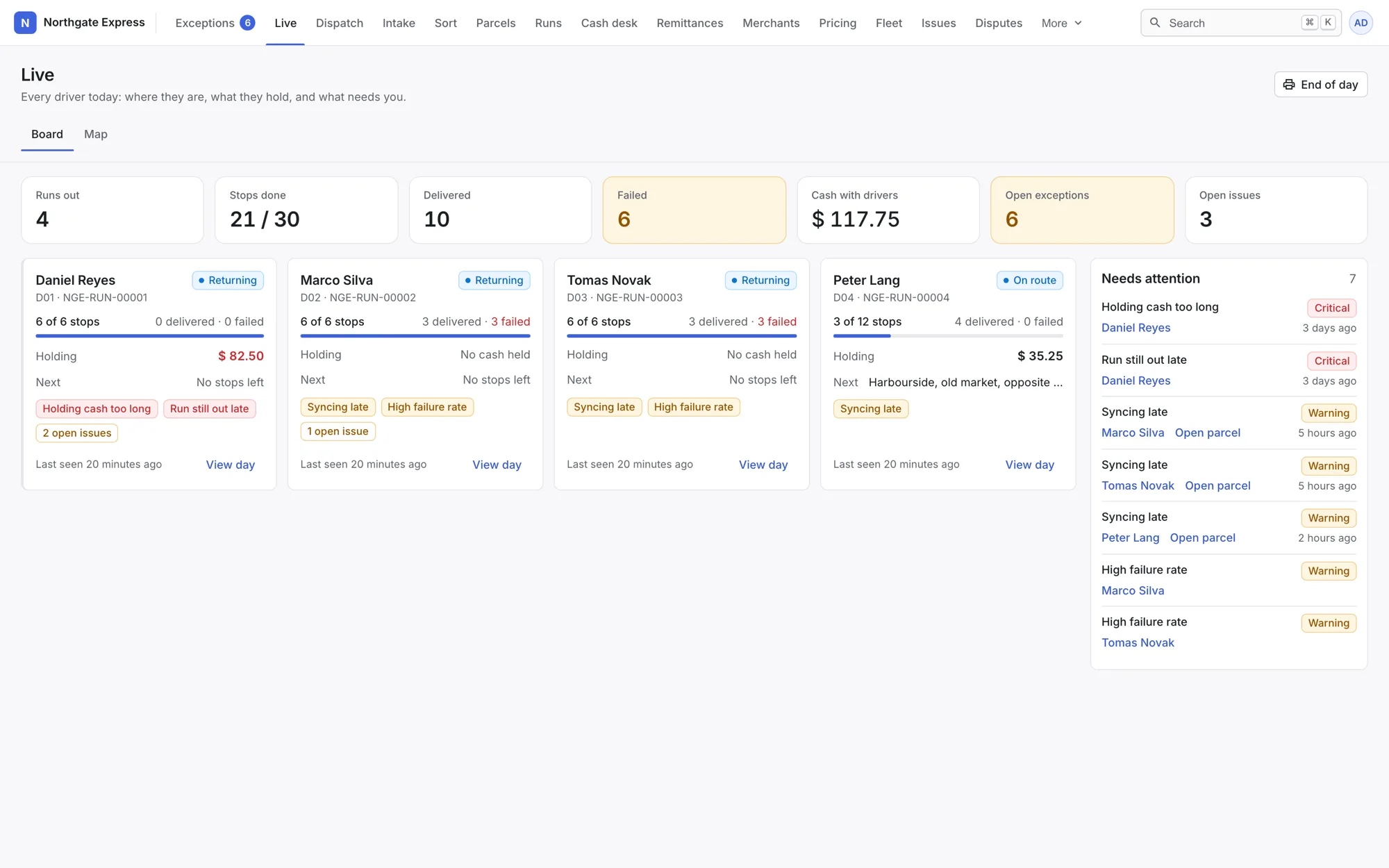Open Tomas Novak under High failure rate alert
This screenshot has height=868, width=1389.
(1138, 642)
